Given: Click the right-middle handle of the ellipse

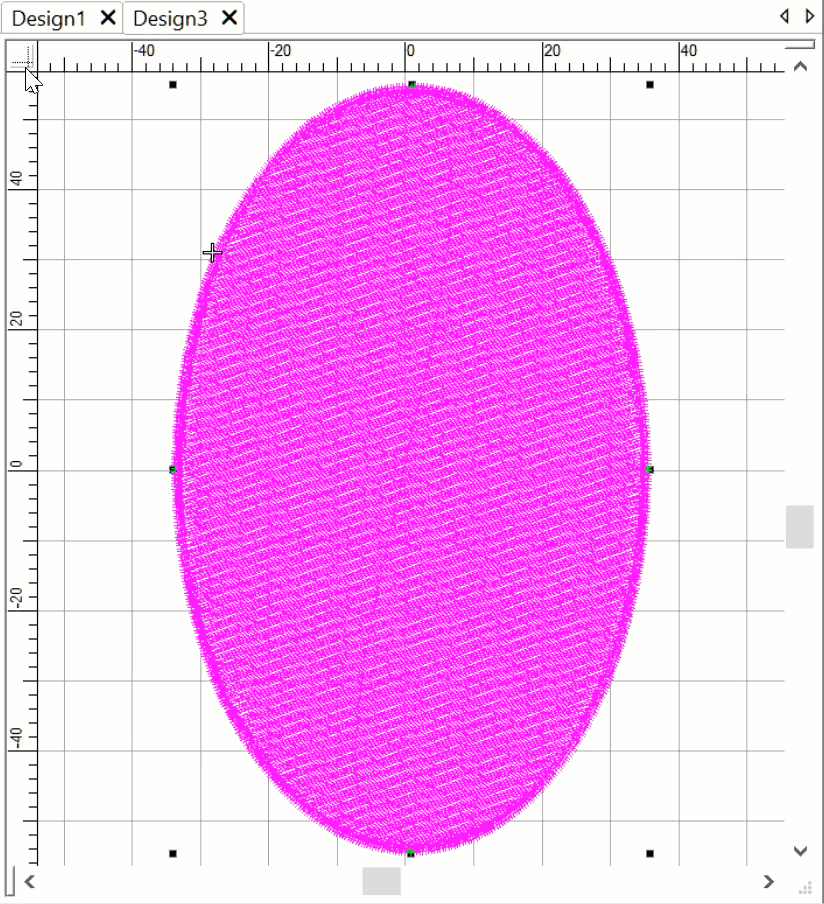Looking at the screenshot, I should point(650,469).
